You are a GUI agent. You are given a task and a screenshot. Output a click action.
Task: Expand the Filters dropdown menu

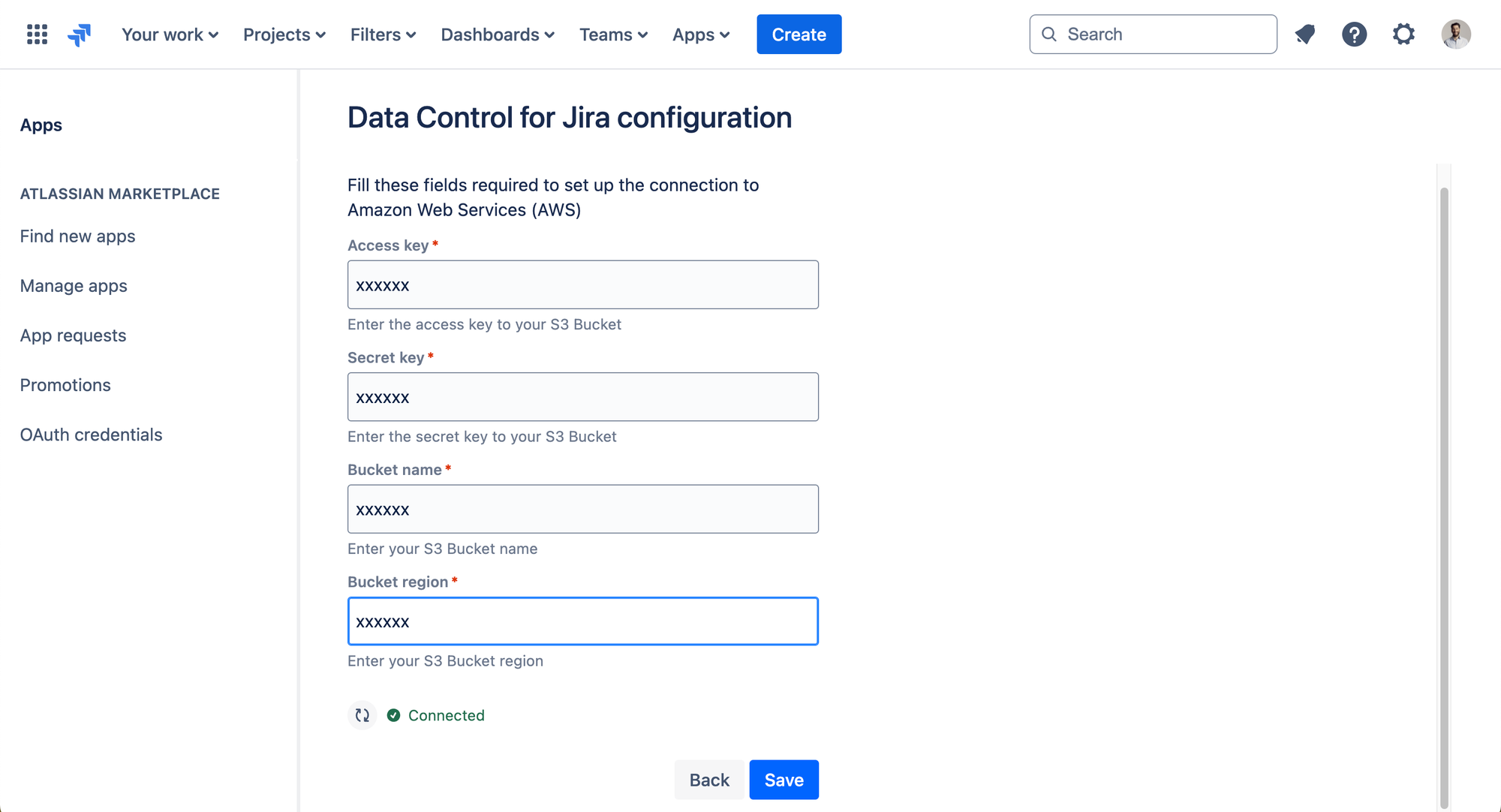(383, 34)
